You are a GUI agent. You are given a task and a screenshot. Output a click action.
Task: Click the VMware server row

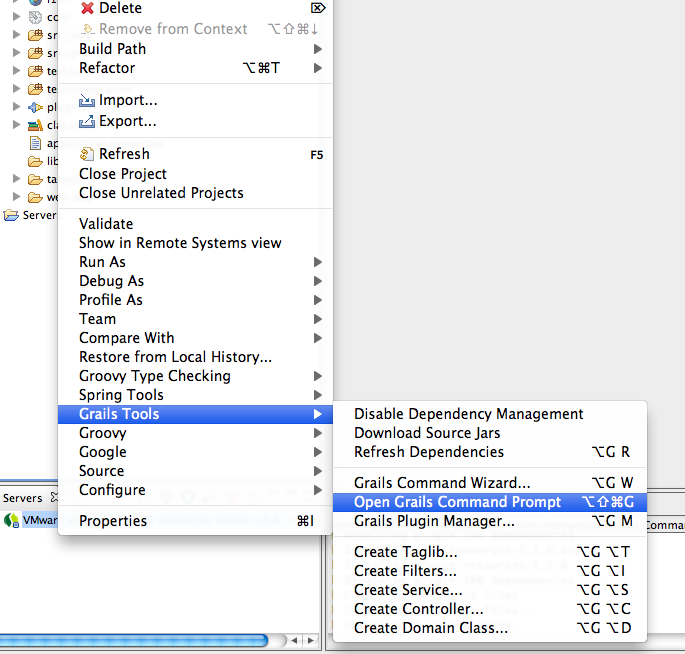point(30,520)
